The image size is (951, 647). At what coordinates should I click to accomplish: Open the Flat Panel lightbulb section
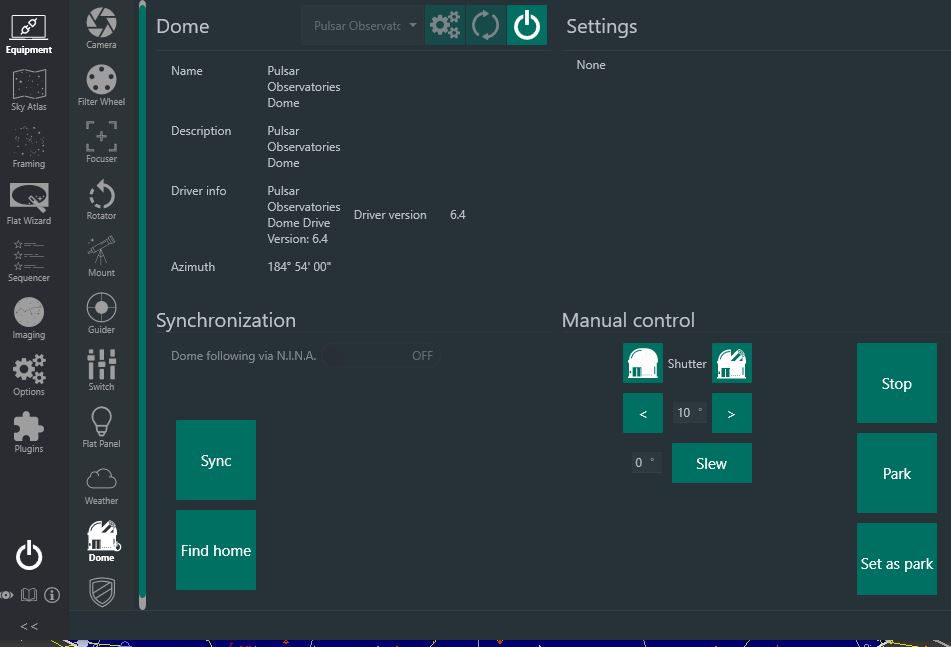(101, 427)
